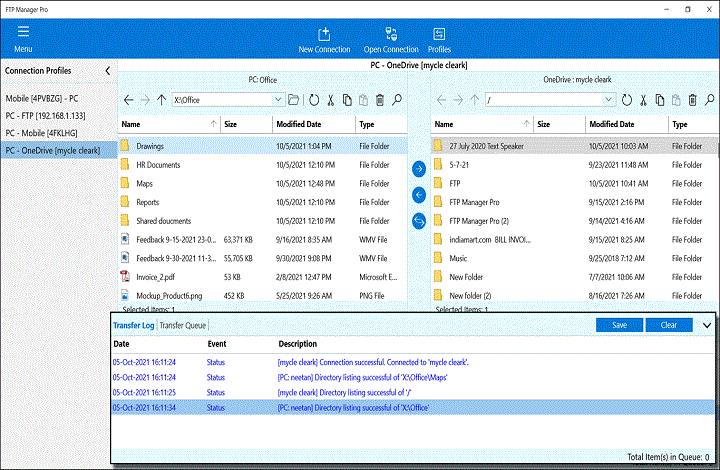Collapse the Connection Profiles sidebar
The image size is (720, 470).
108,71
